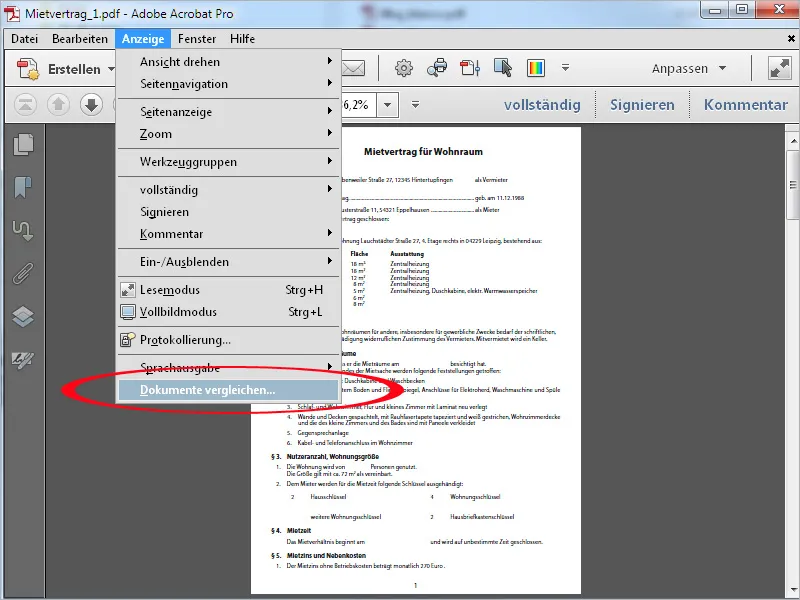
Task: Click the first page navigation icon
Action: tap(25, 105)
